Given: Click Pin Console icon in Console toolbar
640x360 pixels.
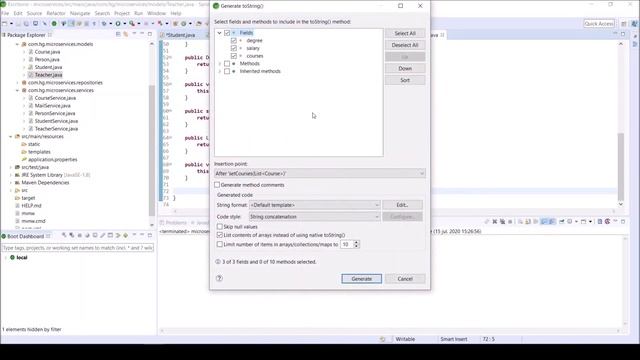Looking at the screenshot, I should [562, 222].
